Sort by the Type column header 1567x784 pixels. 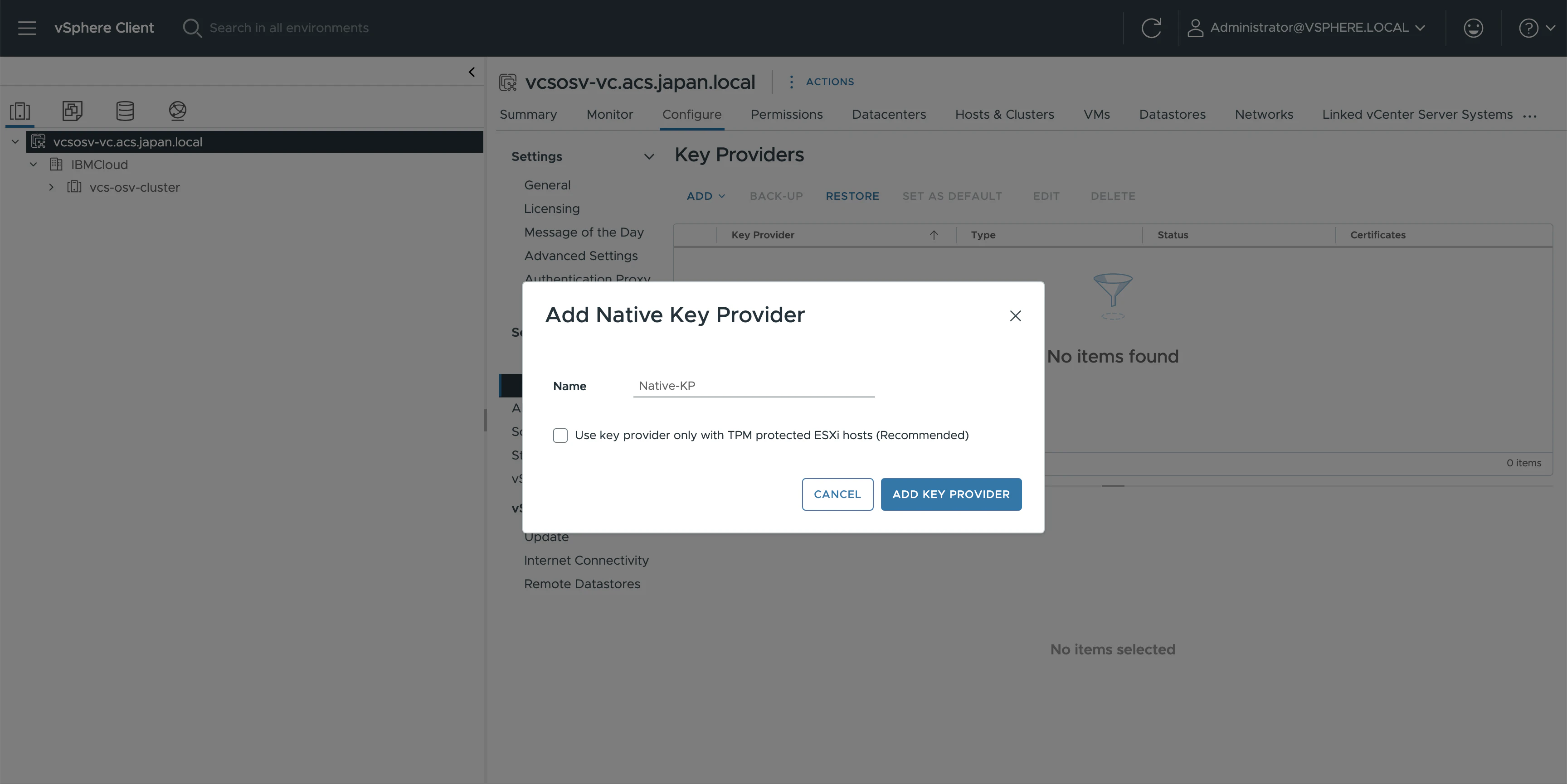983,235
